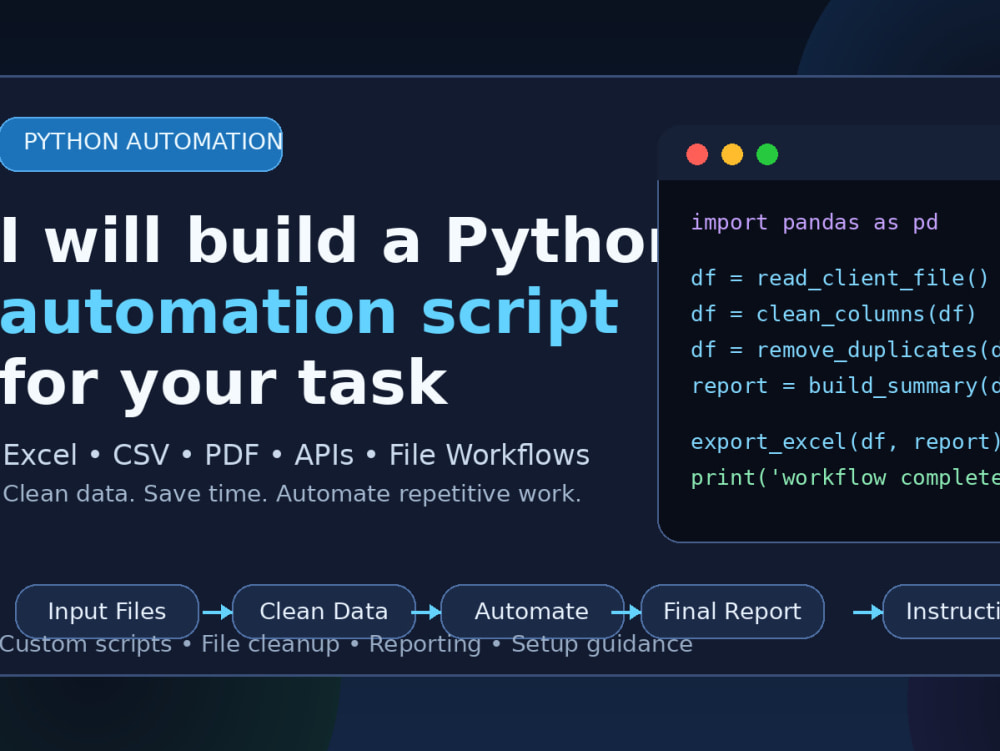Click the PYTHON AUTOMATION badge

141,144
